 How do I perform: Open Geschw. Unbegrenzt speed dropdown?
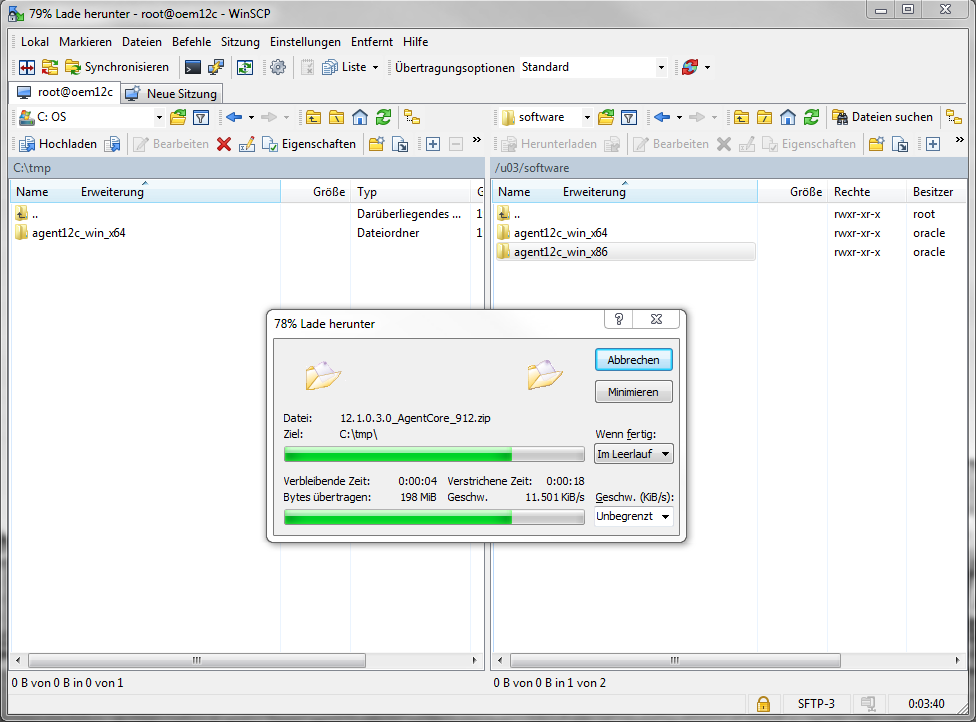634,517
